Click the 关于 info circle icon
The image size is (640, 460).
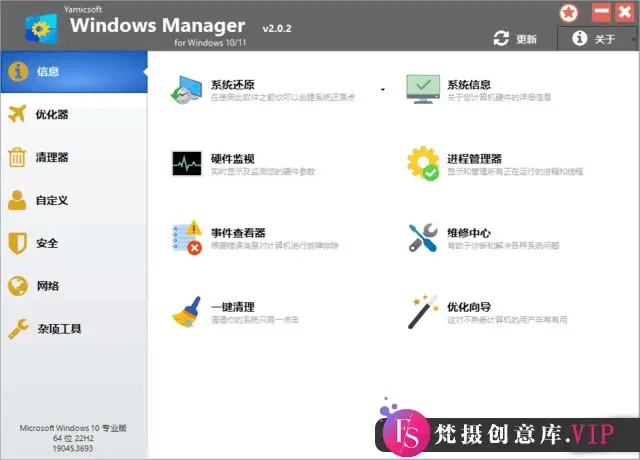click(x=579, y=38)
